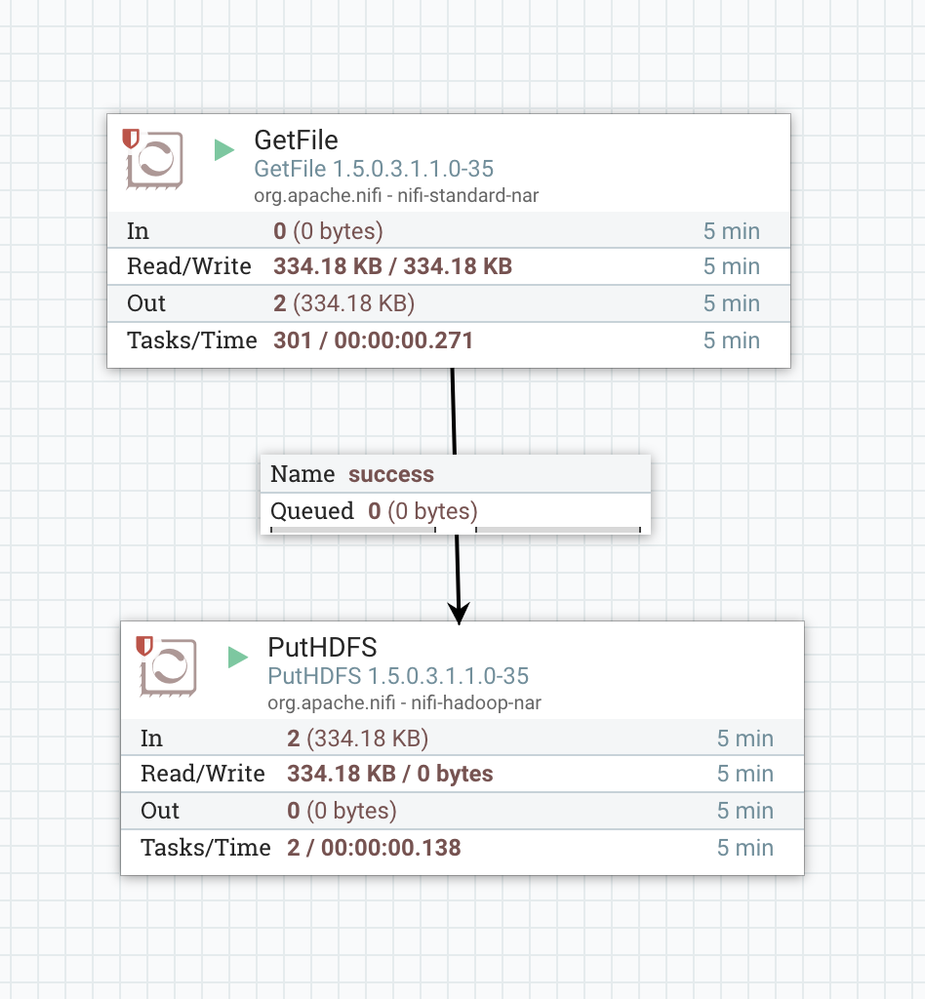
Task: Click the left backpressure bar on connection
Action: click(x=353, y=528)
